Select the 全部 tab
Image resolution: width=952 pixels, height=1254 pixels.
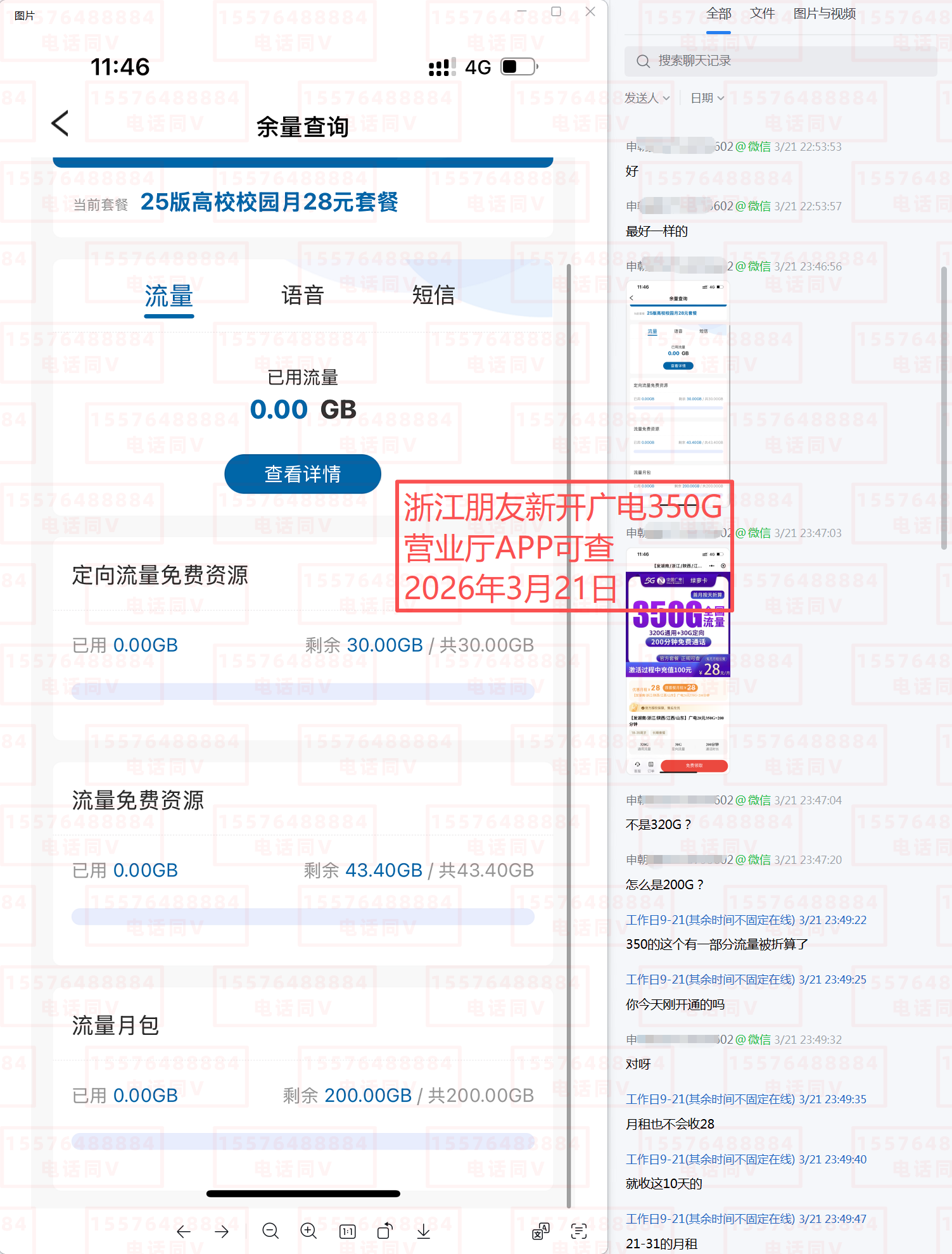(718, 14)
